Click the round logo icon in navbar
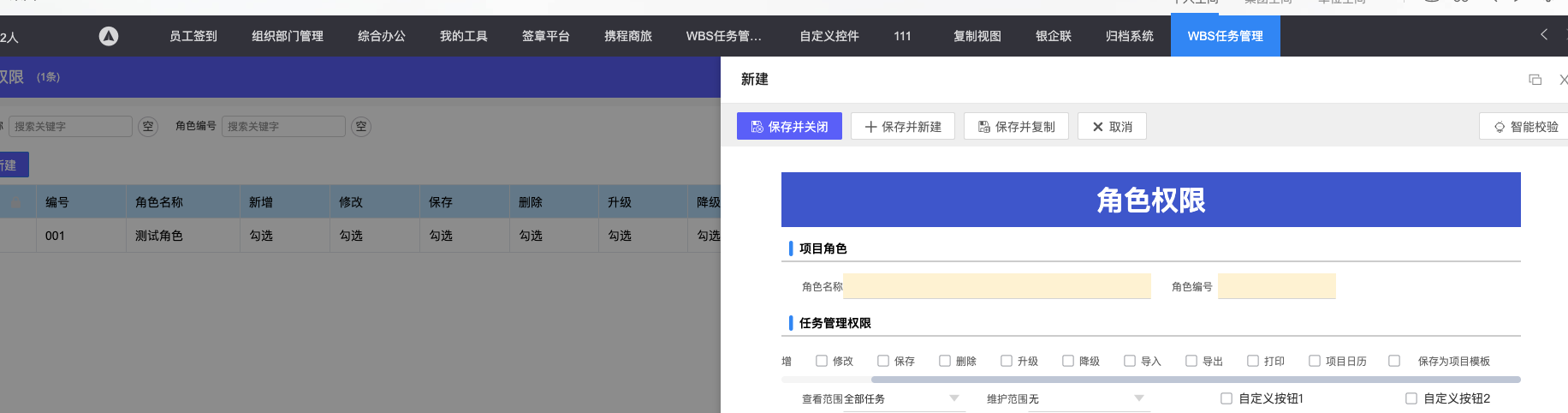 pyautogui.click(x=109, y=36)
